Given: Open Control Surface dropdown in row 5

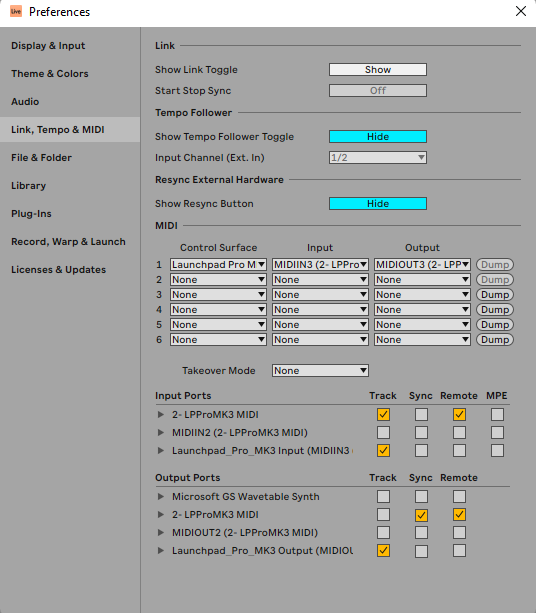Looking at the screenshot, I should click(x=218, y=325).
